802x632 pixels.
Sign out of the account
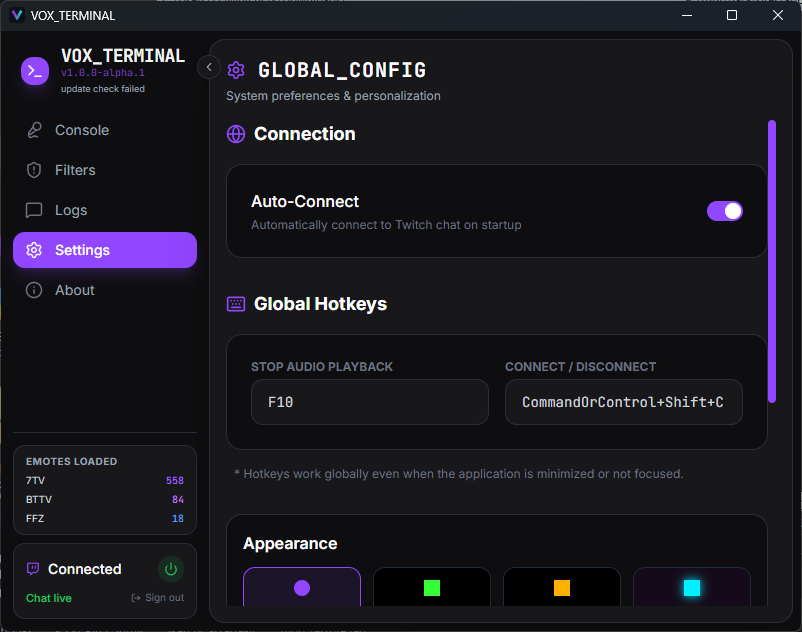[x=158, y=598]
